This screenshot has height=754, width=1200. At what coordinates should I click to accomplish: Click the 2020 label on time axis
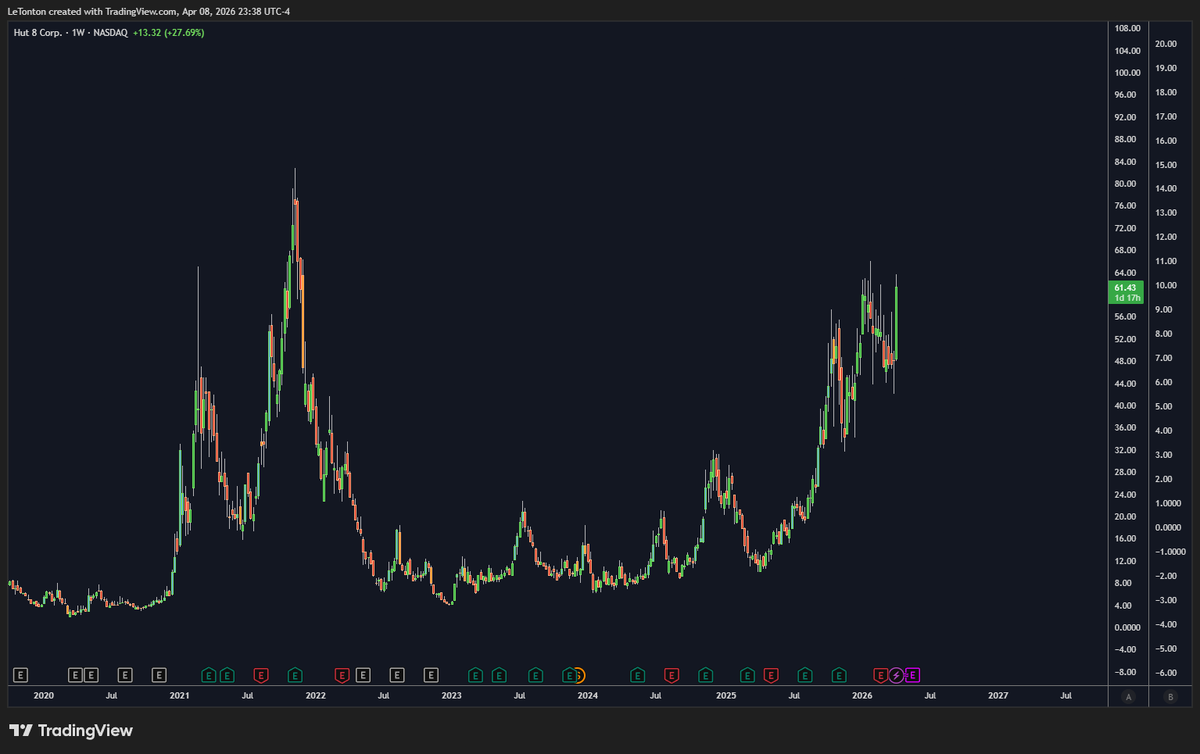click(x=43, y=695)
